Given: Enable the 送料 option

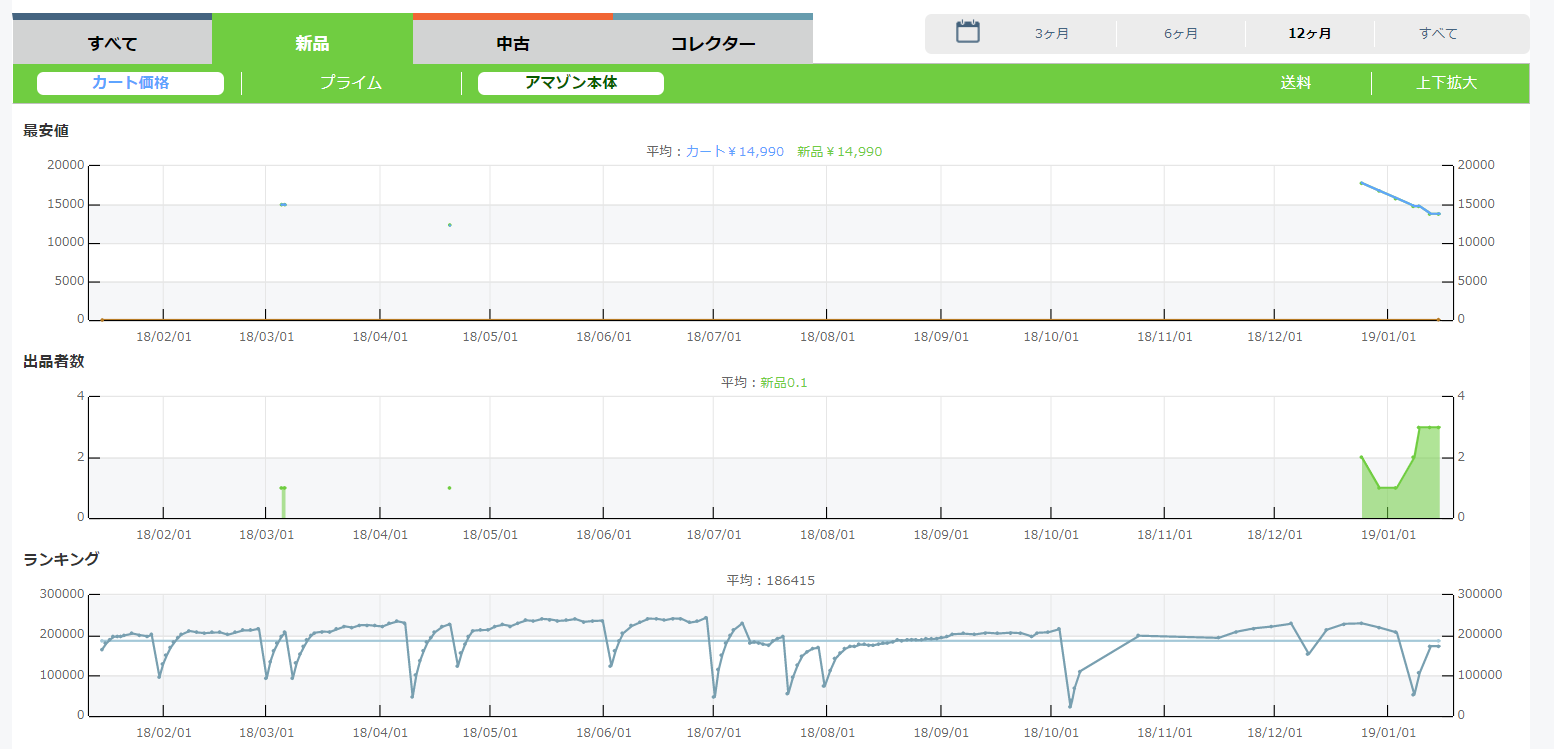Looking at the screenshot, I should click(x=1296, y=83).
